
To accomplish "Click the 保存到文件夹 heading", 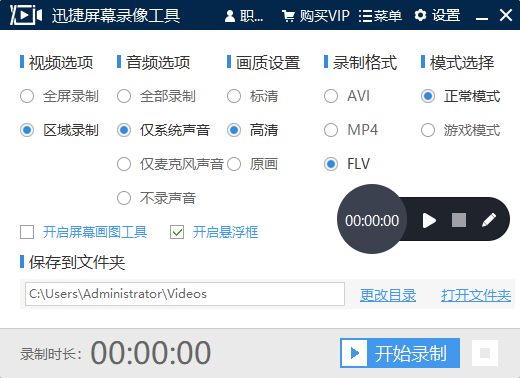I will (x=77, y=262).
